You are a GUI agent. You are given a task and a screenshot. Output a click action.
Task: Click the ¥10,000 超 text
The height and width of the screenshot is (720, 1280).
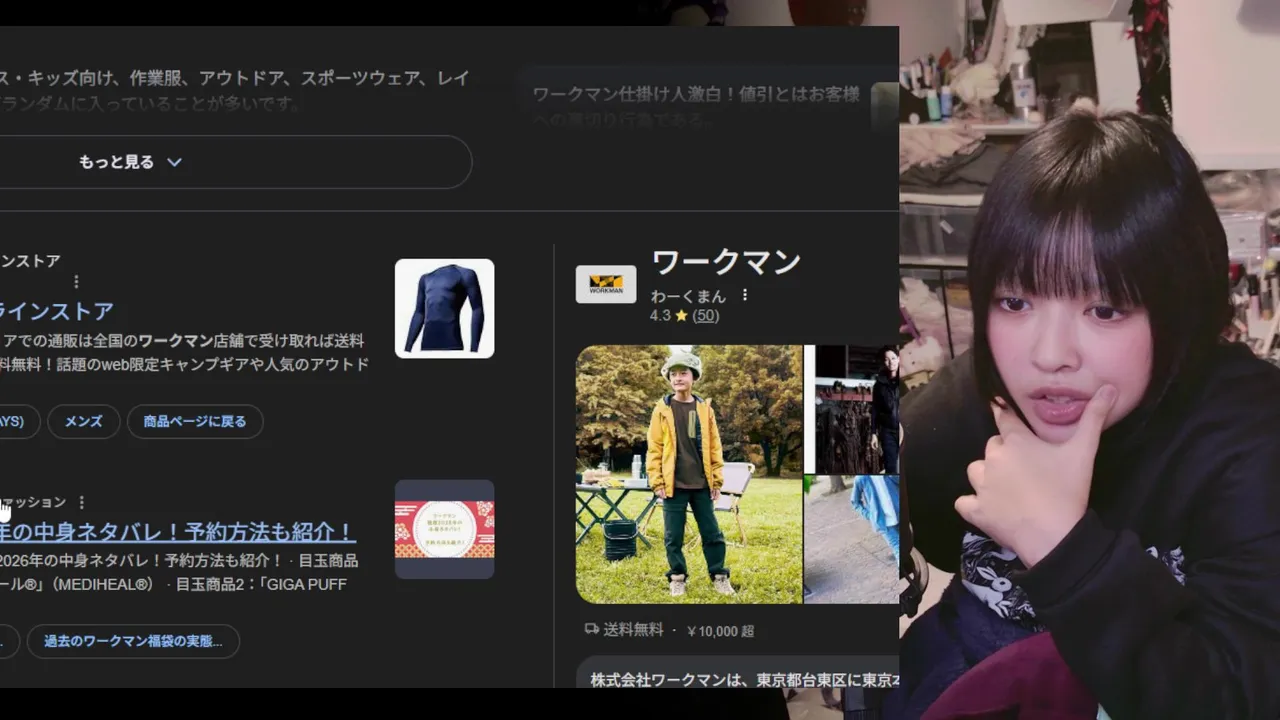pos(720,631)
